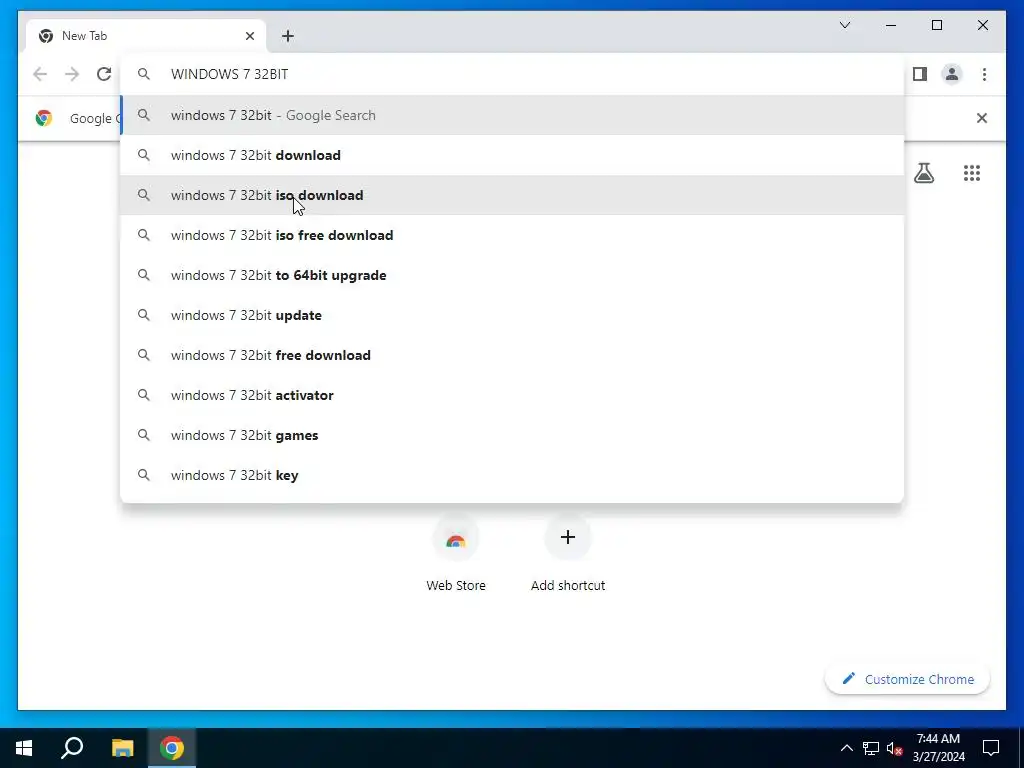
Task: Select suggestion windows 7 32bit activator
Action: click(x=512, y=395)
